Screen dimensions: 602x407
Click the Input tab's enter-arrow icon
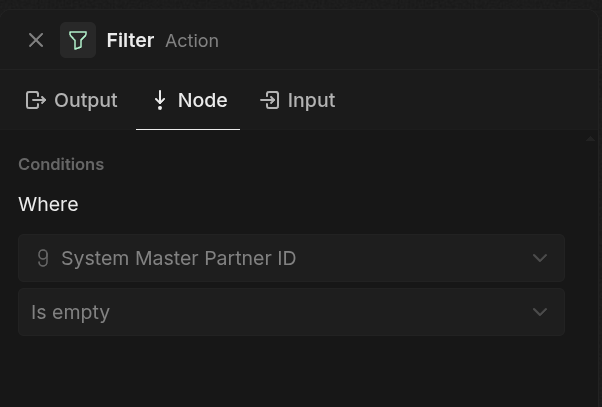point(269,100)
